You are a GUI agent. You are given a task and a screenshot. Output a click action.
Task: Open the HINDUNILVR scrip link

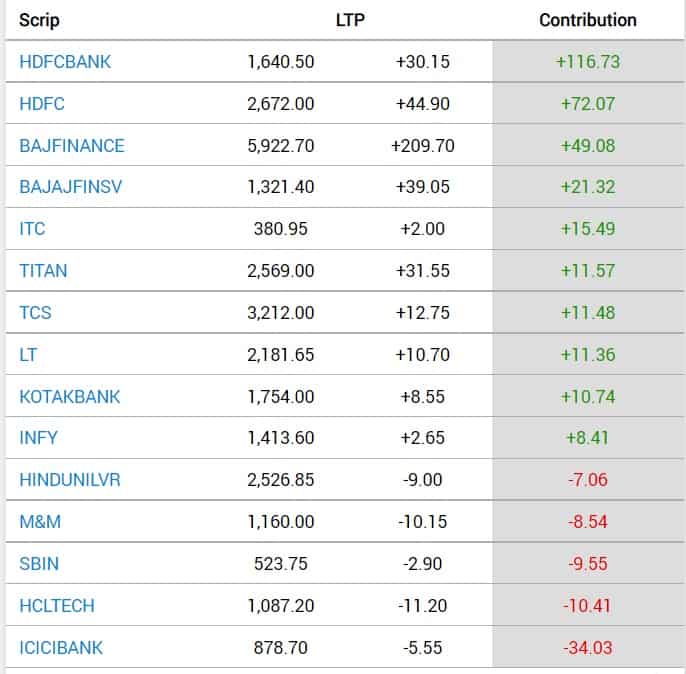70,480
